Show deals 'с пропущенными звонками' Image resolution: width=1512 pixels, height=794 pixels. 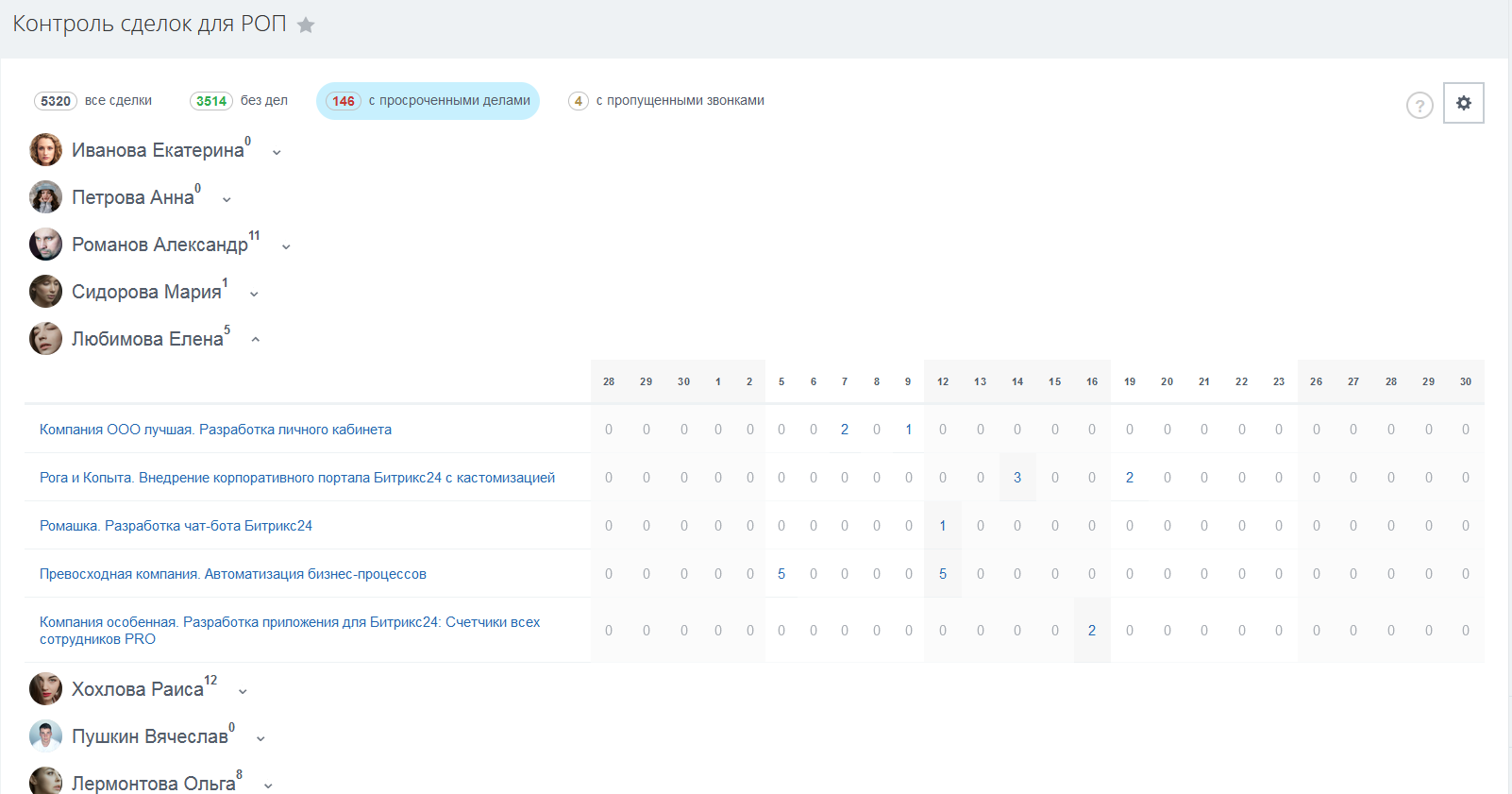[666, 101]
